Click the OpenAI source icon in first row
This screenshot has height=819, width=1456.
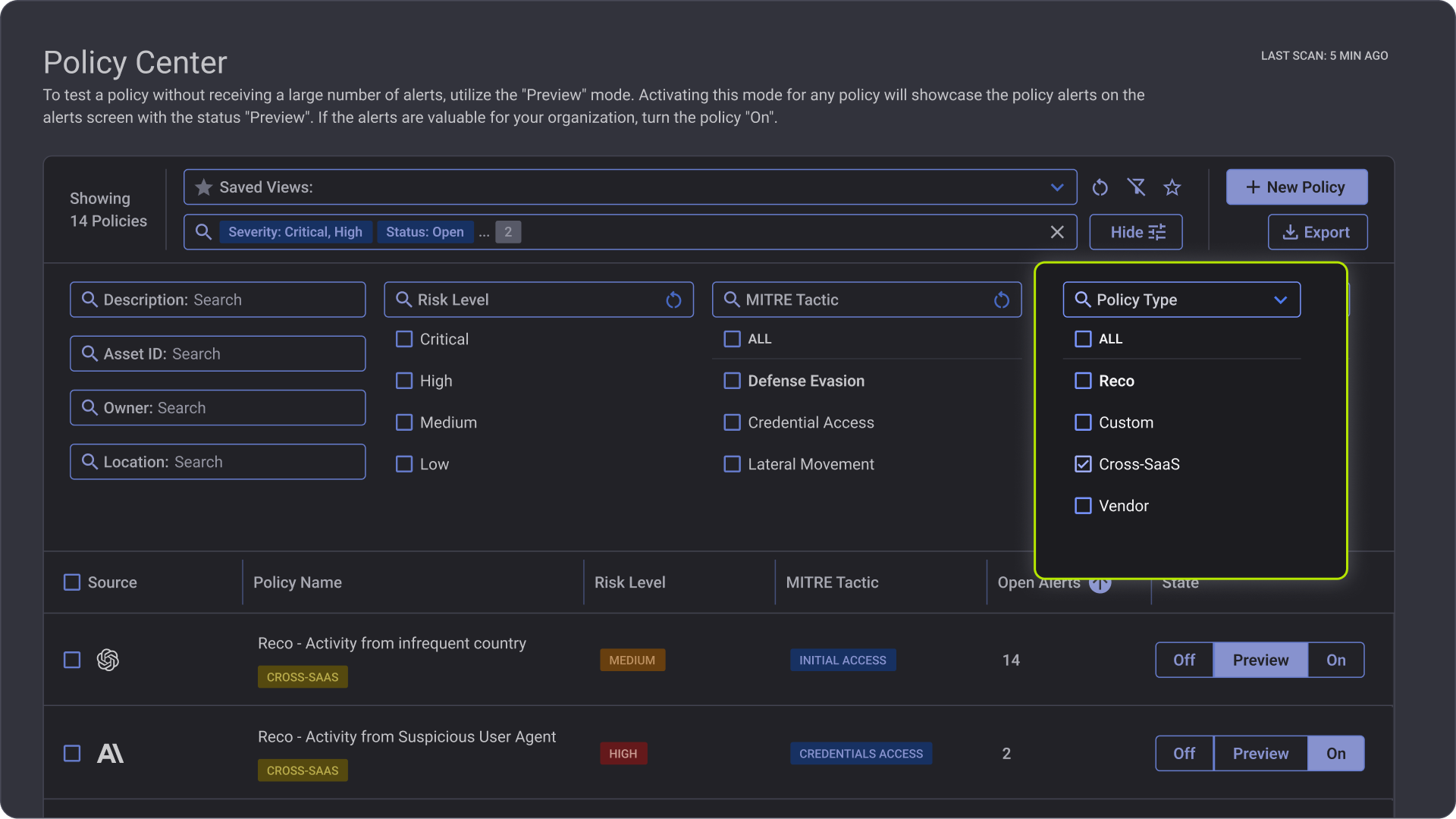point(108,660)
